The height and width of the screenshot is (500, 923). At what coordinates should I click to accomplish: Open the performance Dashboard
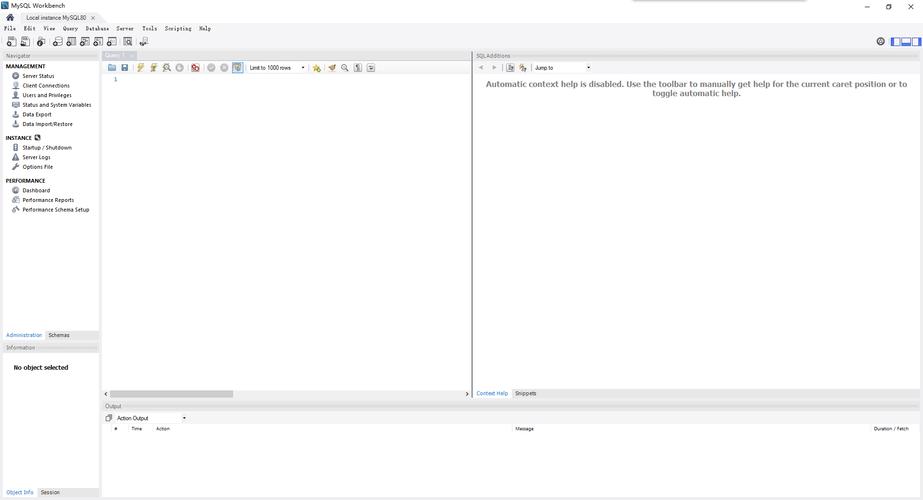tap(36, 190)
